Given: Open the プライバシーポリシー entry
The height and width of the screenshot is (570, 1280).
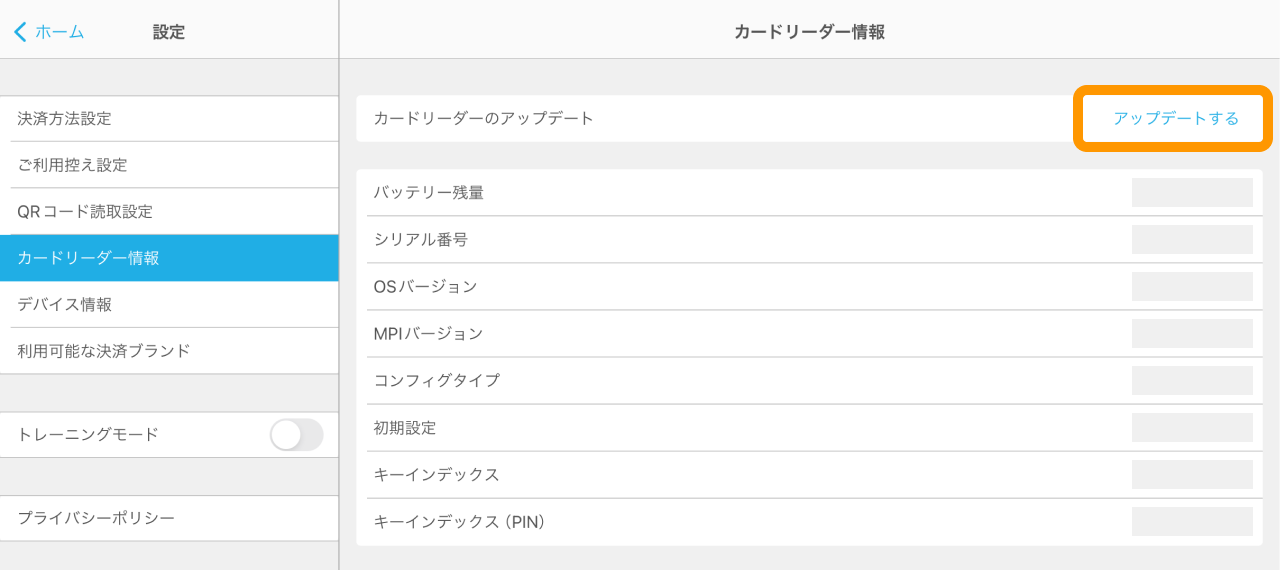Looking at the screenshot, I should pyautogui.click(x=169, y=518).
